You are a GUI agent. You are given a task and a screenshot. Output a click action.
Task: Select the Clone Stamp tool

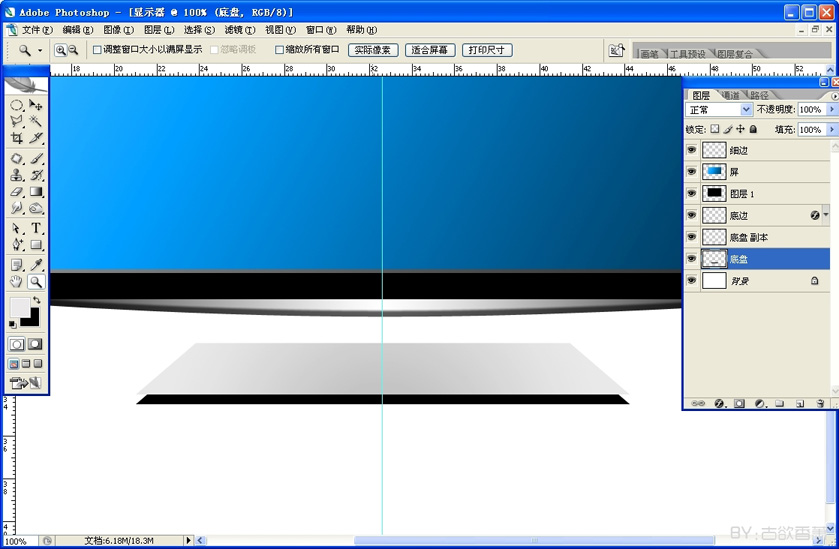click(x=17, y=175)
